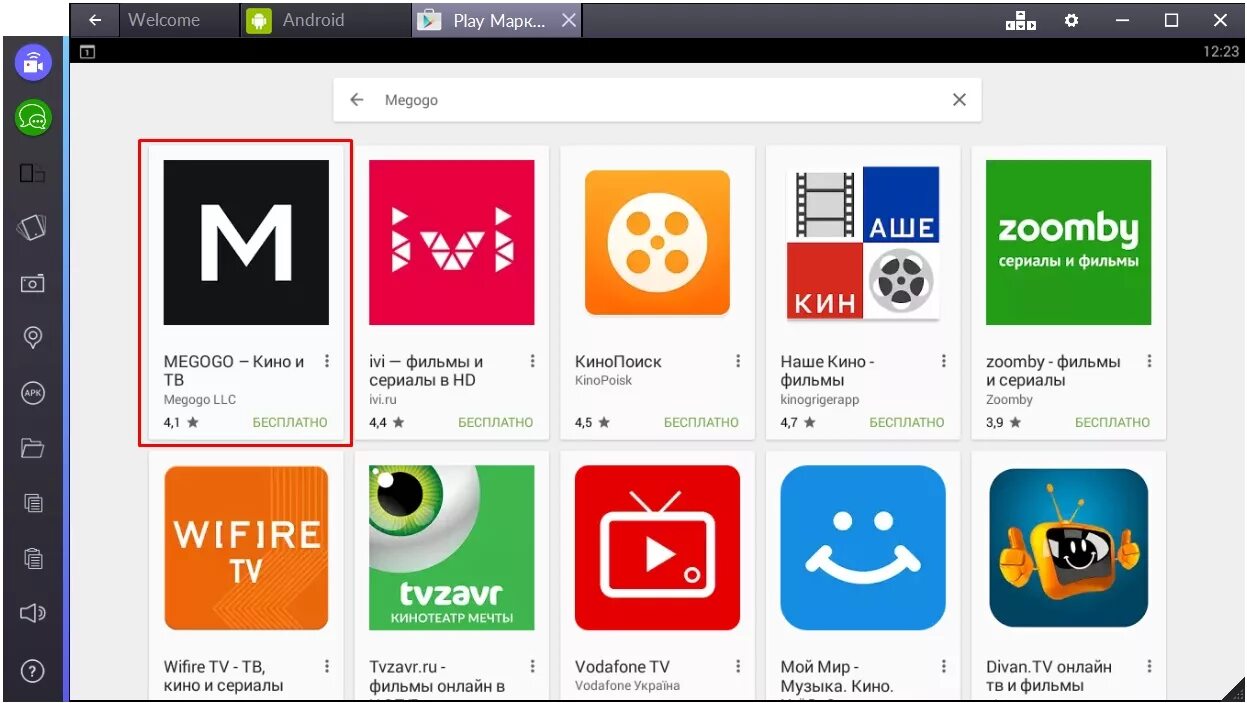This screenshot has width=1247, height=703.
Task: Click the notification icon in the status bar
Action: [x=88, y=52]
